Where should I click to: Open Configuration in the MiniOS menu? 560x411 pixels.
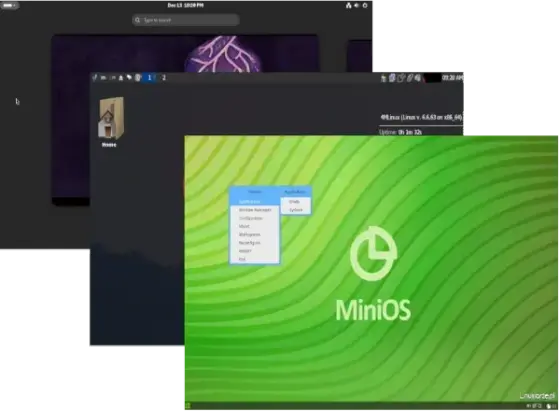pos(254,218)
